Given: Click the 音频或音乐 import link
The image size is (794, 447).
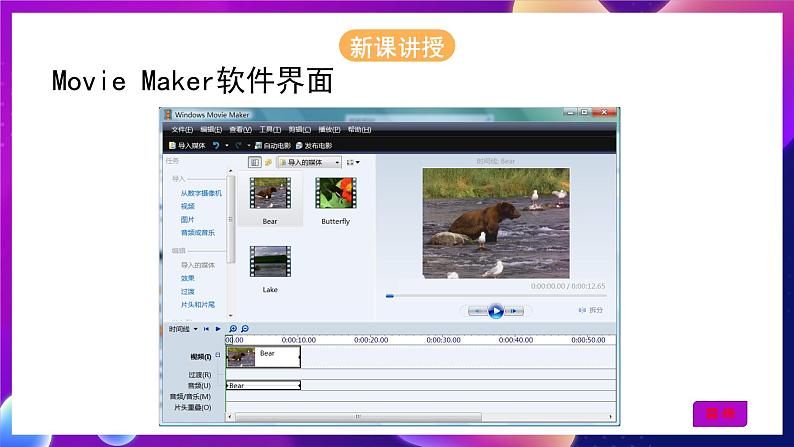Looking at the screenshot, I should click(197, 233).
